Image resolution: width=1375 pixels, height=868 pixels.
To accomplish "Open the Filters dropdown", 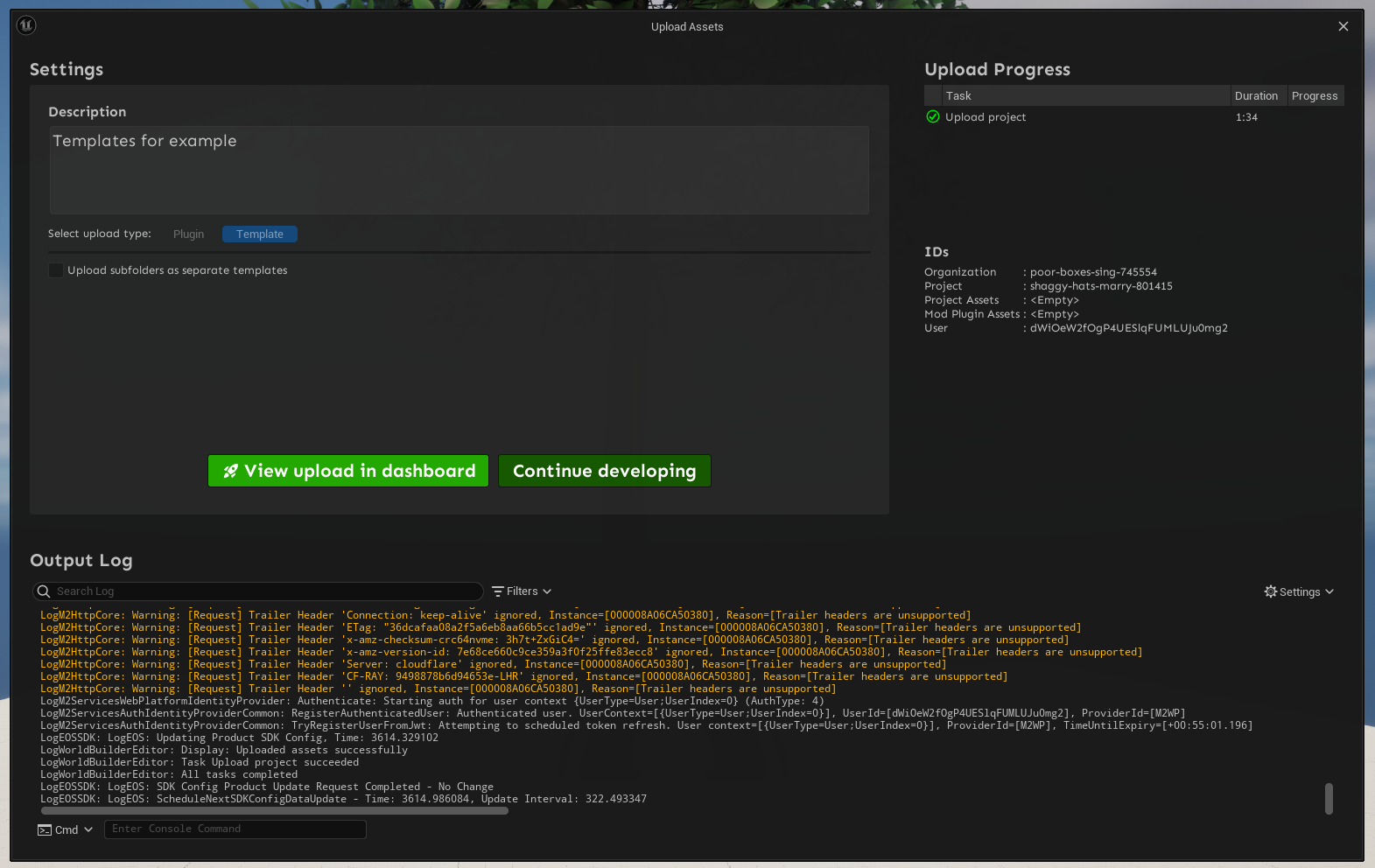I will click(523, 591).
